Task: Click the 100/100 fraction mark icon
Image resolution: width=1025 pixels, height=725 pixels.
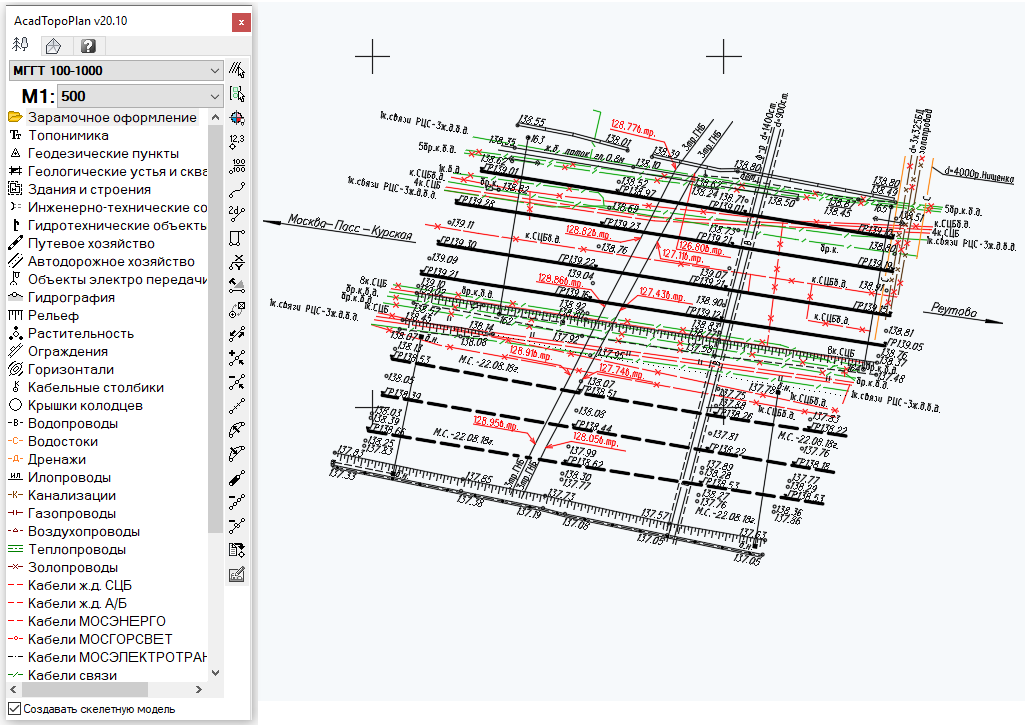Action: [237, 166]
